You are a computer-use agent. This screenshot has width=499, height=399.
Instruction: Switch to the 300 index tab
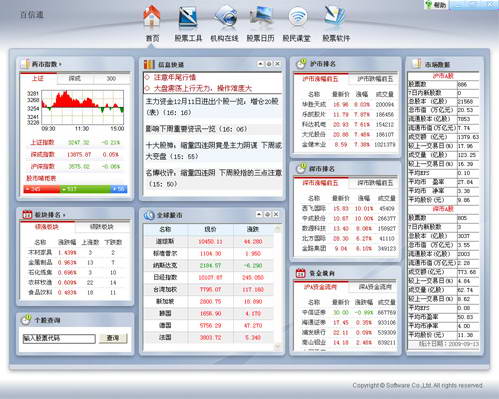coord(111,79)
